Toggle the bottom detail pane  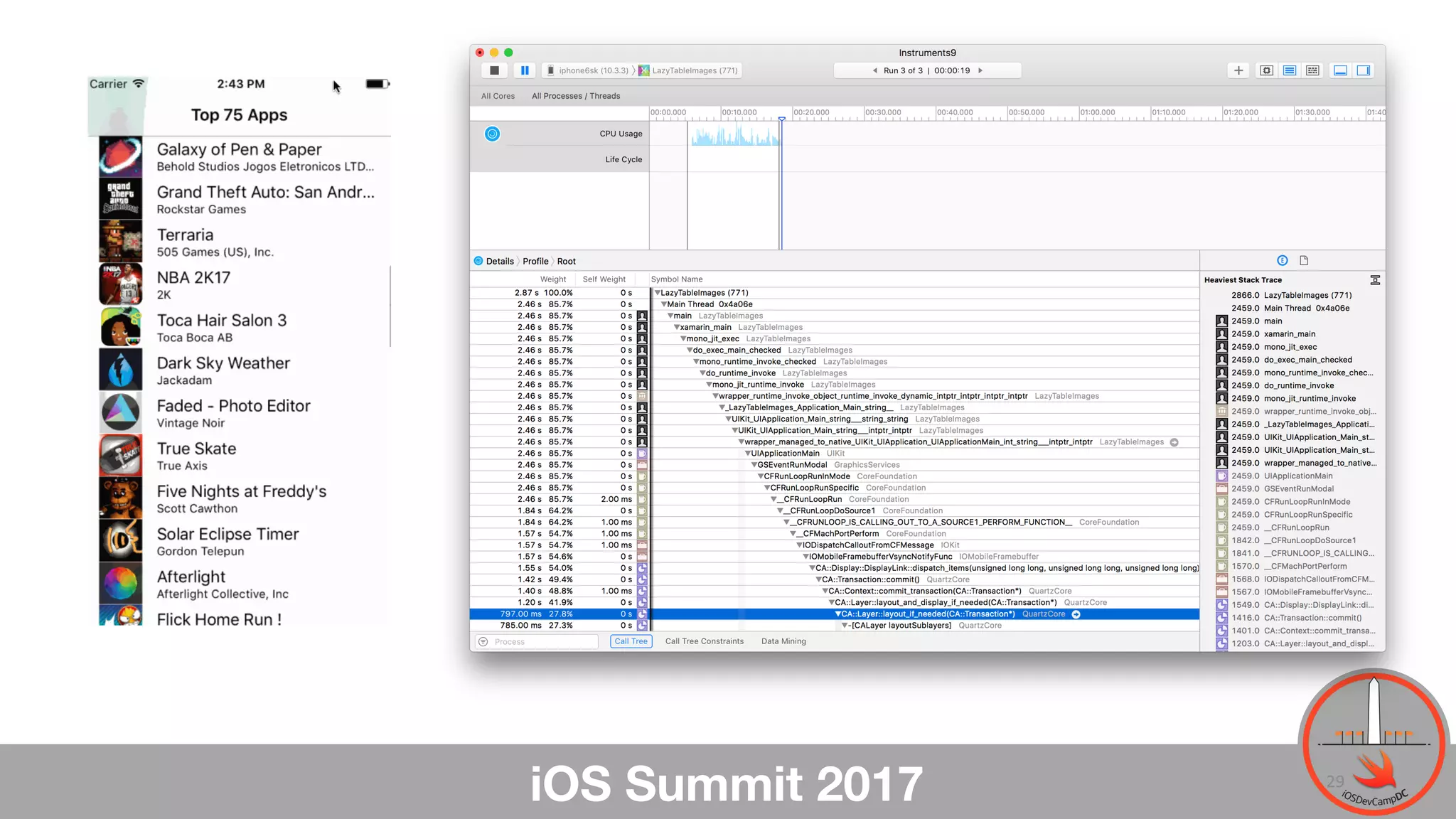click(1340, 70)
